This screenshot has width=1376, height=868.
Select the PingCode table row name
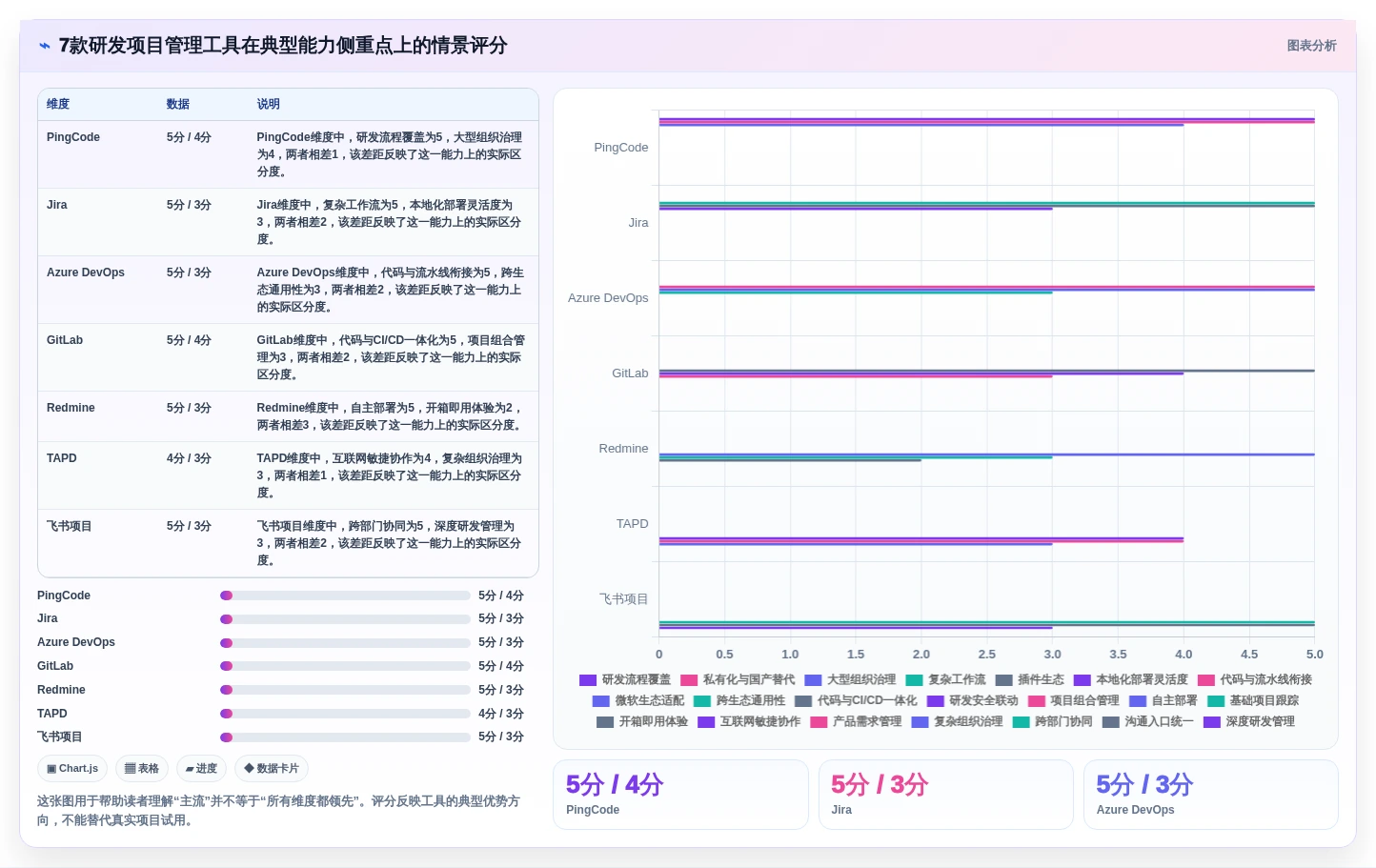73,137
